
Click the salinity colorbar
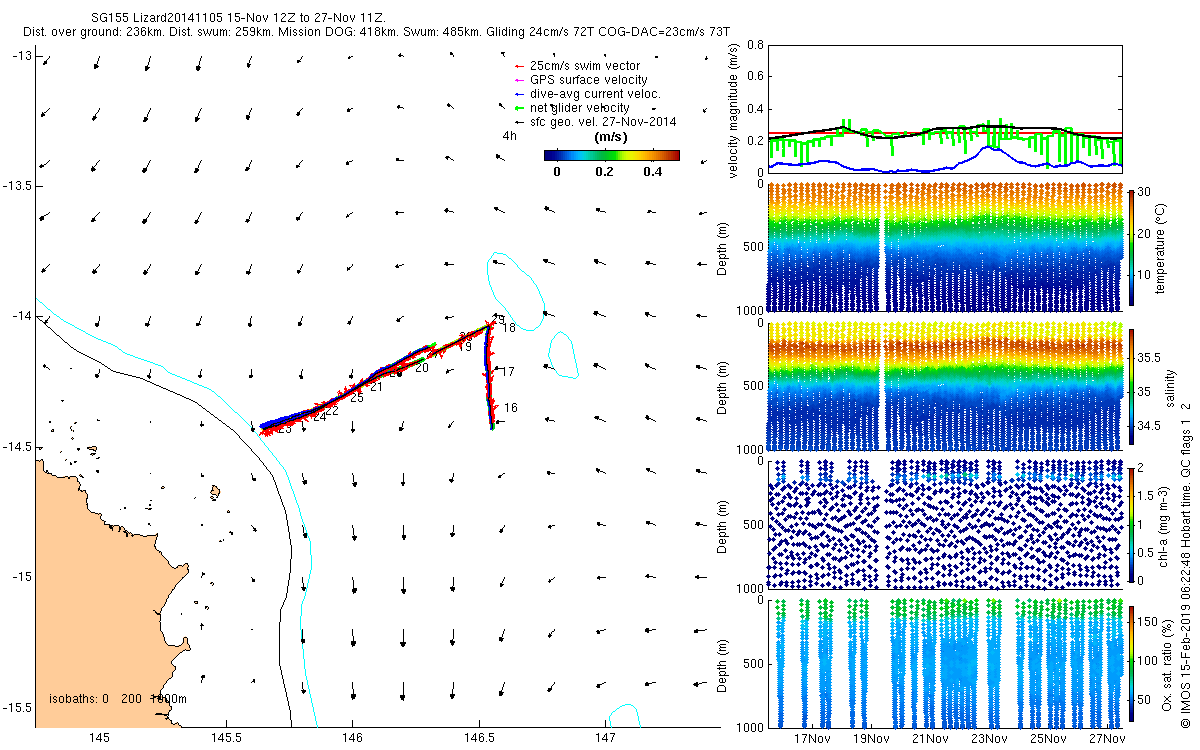(1131, 388)
